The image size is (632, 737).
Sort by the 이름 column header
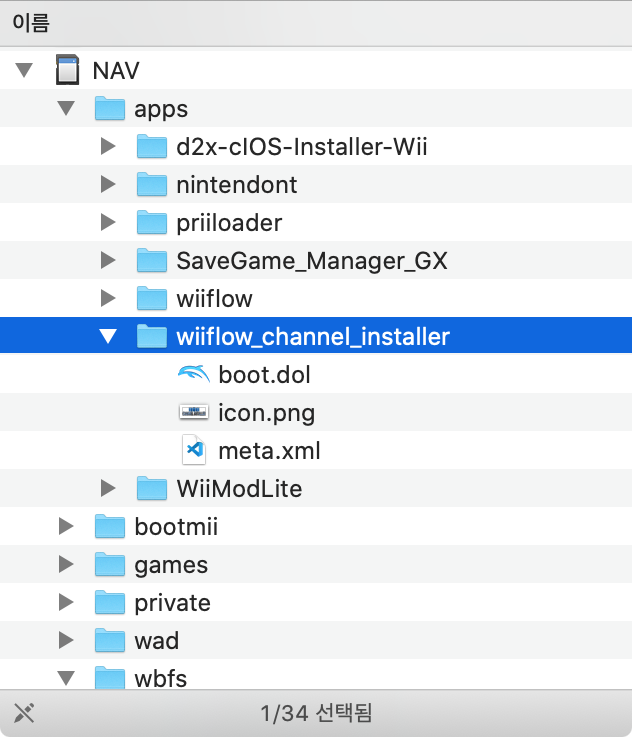pos(316,23)
